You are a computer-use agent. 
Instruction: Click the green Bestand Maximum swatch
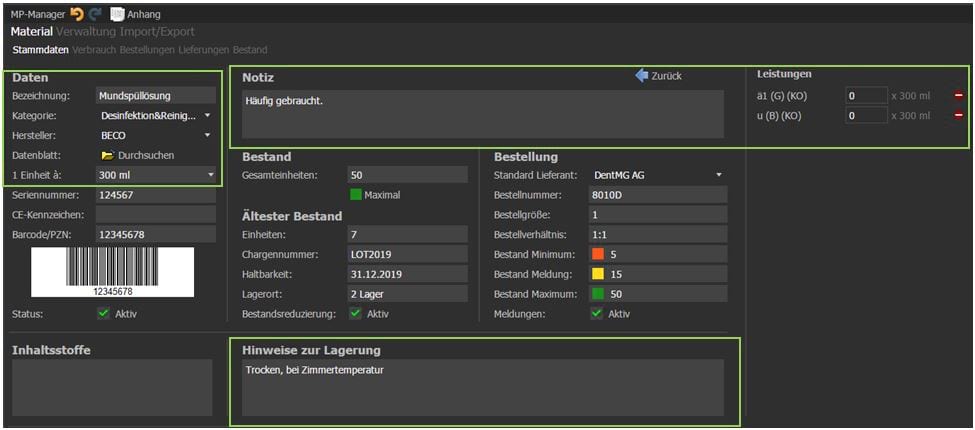pyautogui.click(x=598, y=294)
